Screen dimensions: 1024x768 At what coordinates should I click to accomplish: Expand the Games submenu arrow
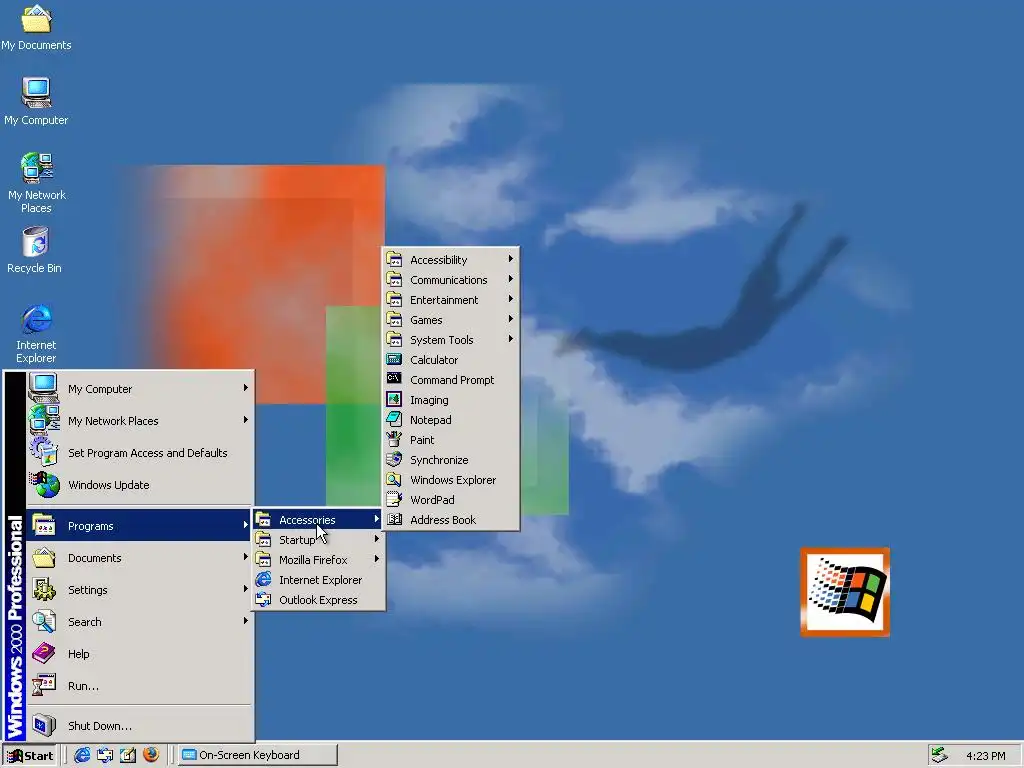click(511, 319)
